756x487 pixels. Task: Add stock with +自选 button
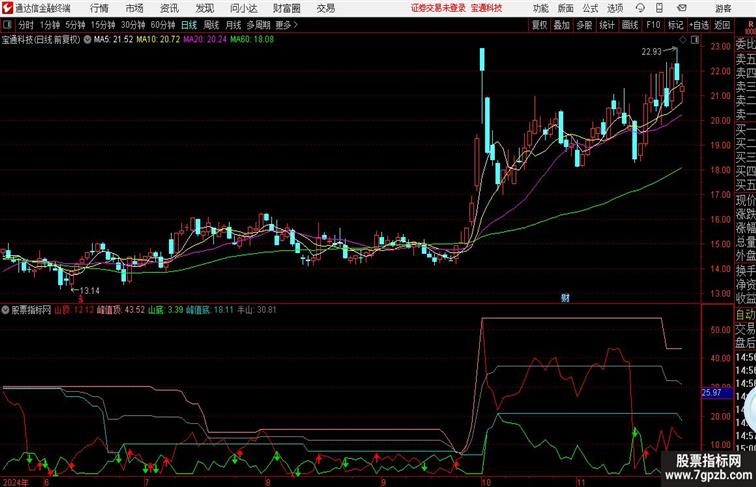point(699,25)
